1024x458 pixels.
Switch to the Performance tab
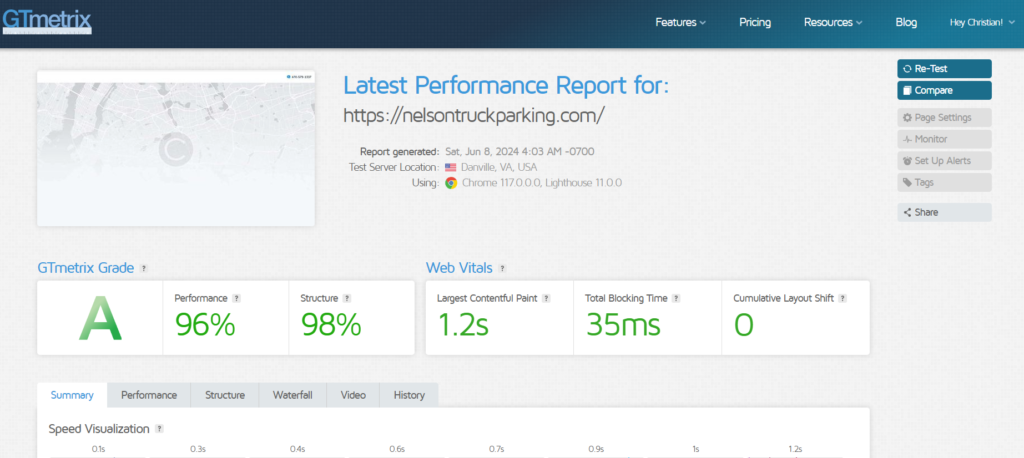(149, 395)
